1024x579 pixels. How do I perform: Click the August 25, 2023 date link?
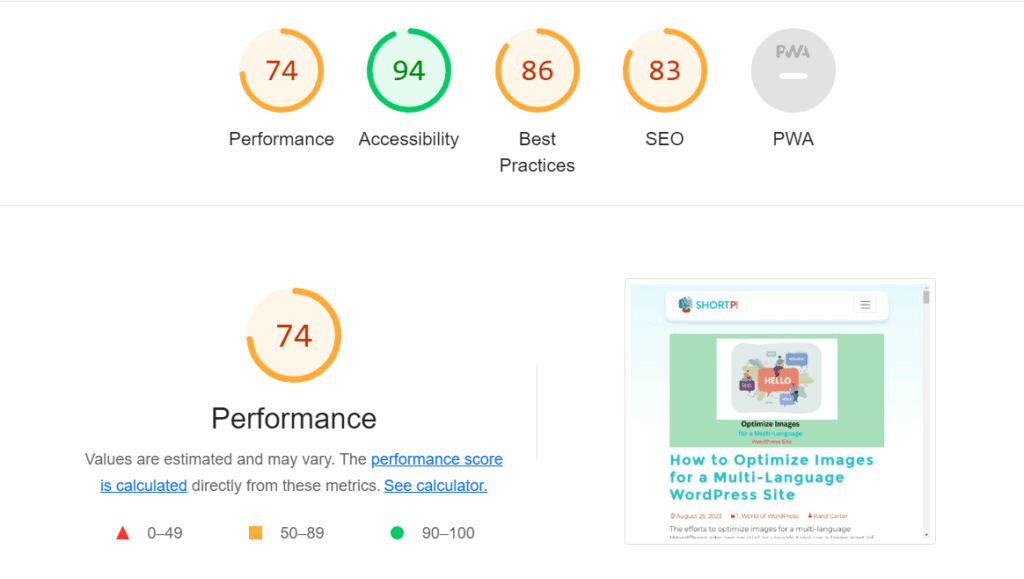click(698, 516)
